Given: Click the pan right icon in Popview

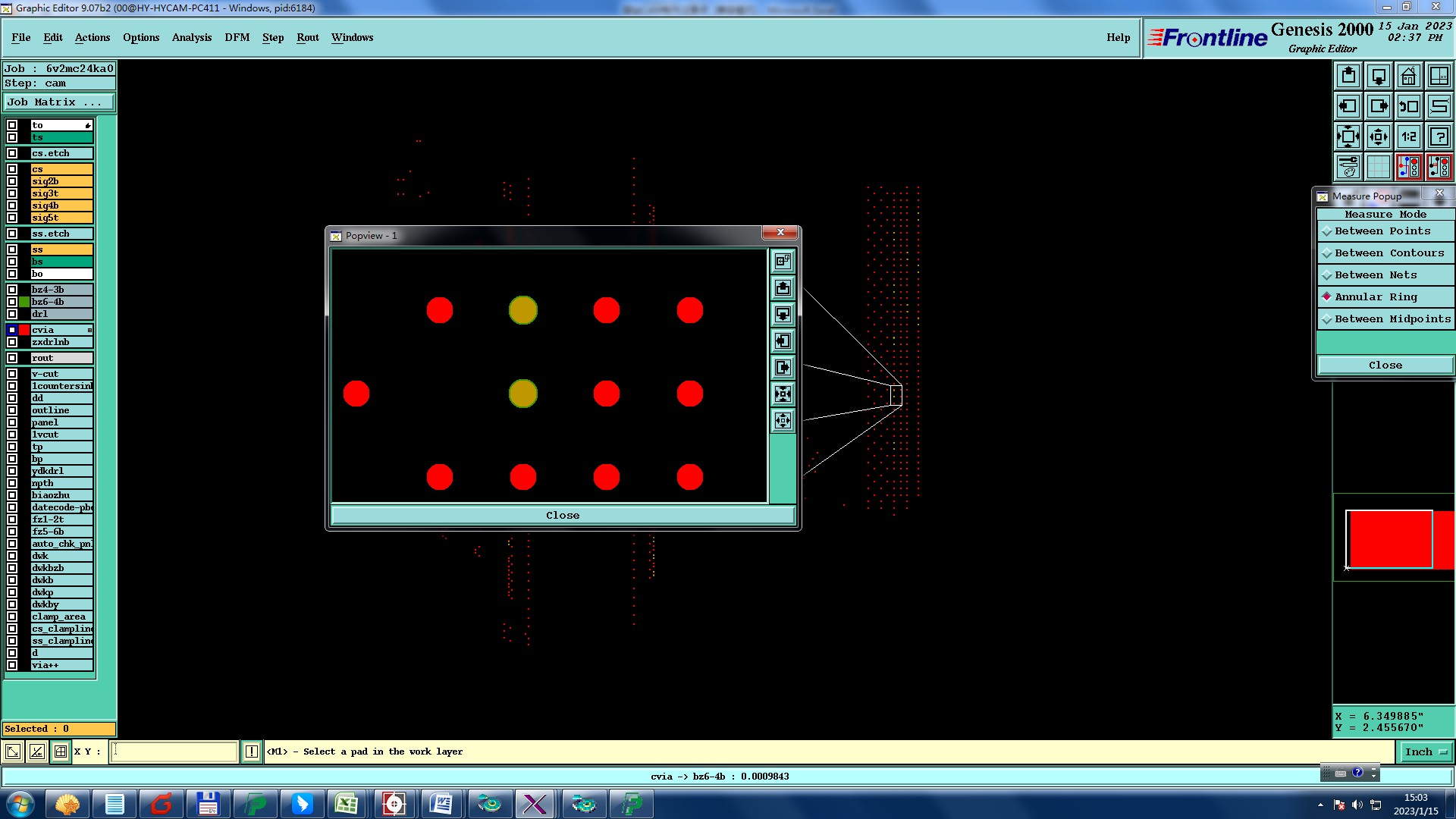Looking at the screenshot, I should tap(783, 368).
